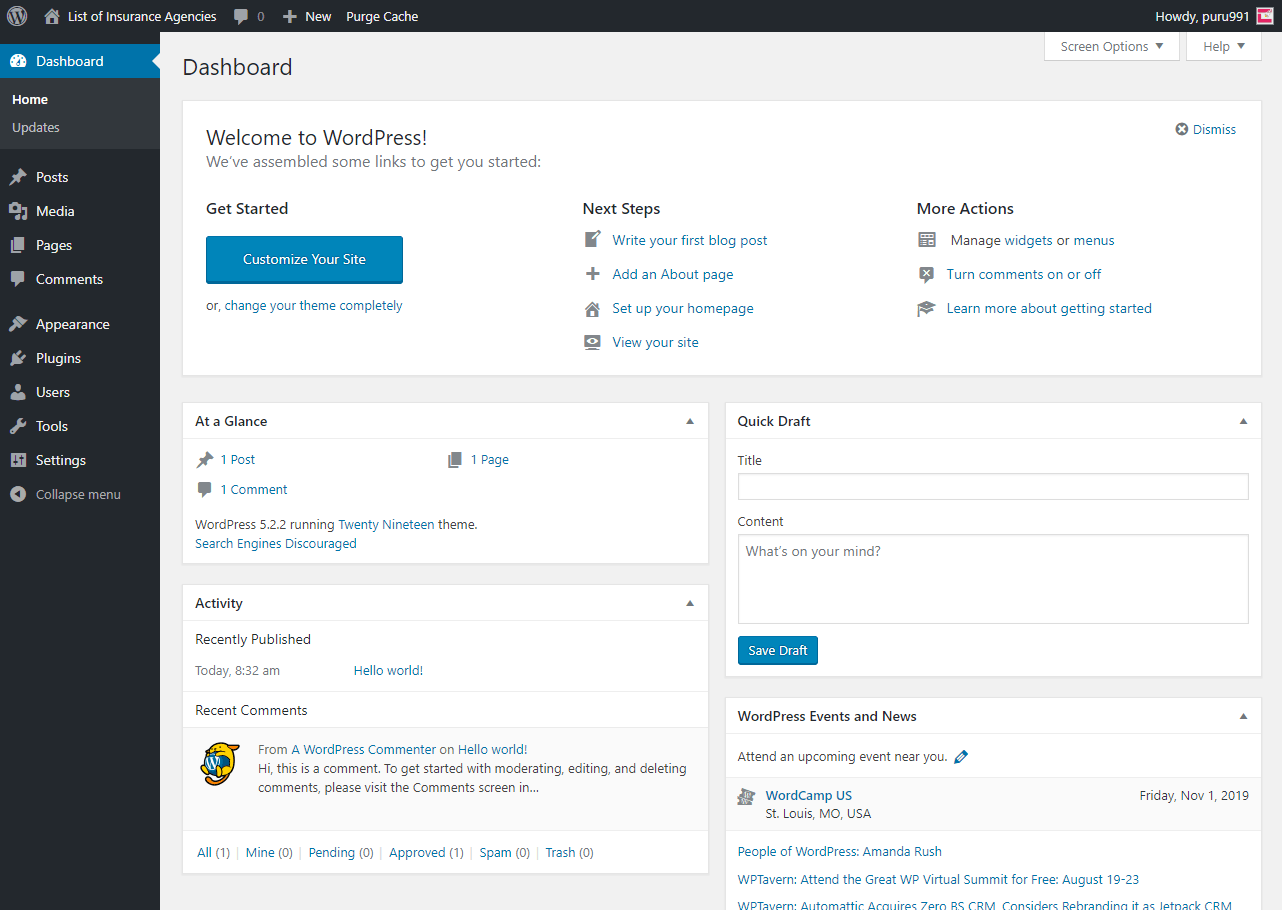Filter comments by Pending
This screenshot has width=1282, height=910.
coord(332,853)
